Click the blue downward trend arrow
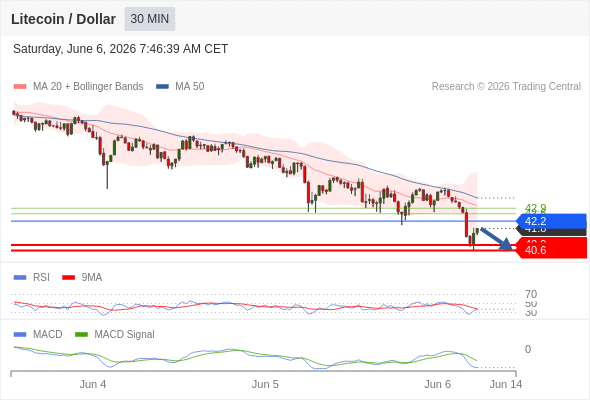This screenshot has height=400, width=590. [x=496, y=239]
